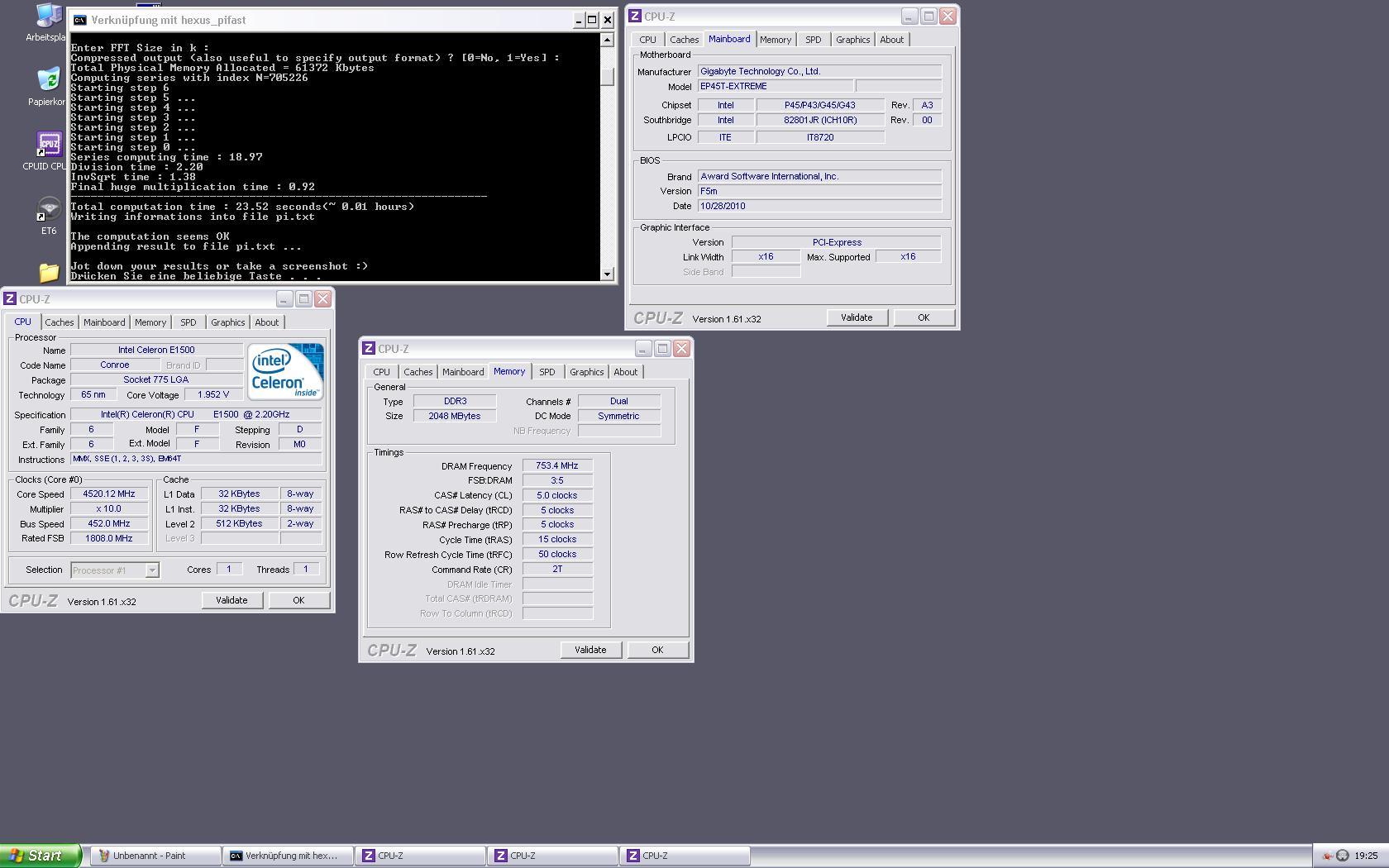The width and height of the screenshot is (1389, 868).
Task: Select the tRFC 50 clocks value
Action: tap(557, 554)
